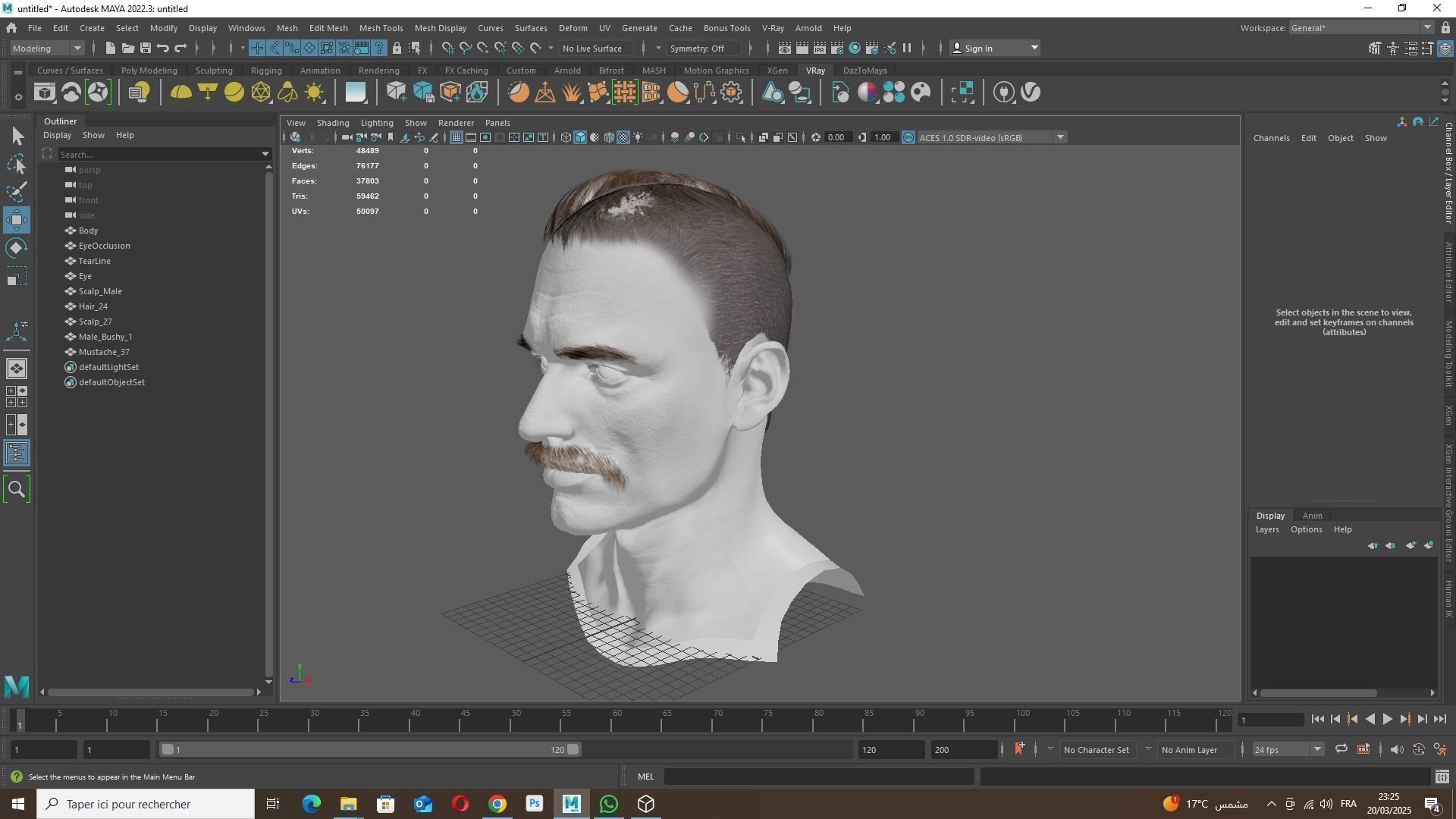This screenshot has height=819, width=1456.
Task: Undo the last action with the arrow icon
Action: point(162,48)
